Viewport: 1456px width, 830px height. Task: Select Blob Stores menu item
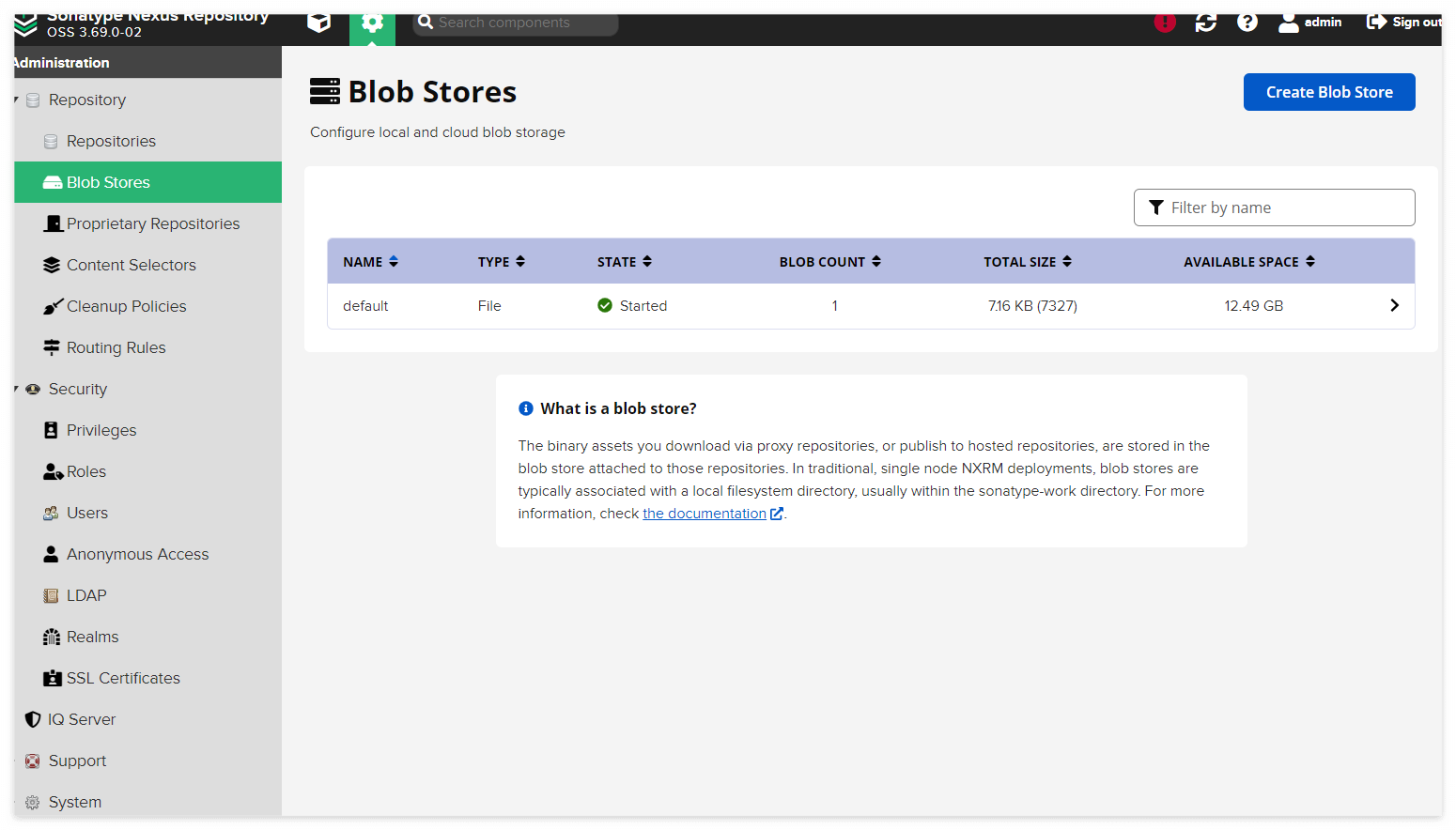point(147,182)
